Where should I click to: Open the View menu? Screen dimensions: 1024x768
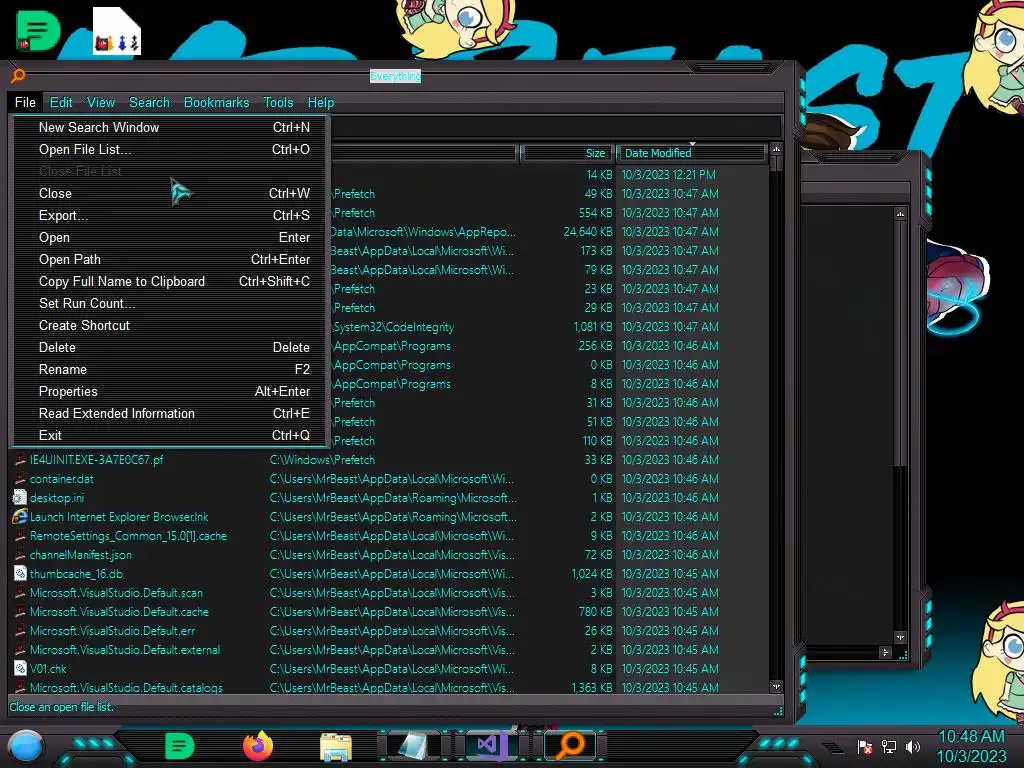[101, 103]
